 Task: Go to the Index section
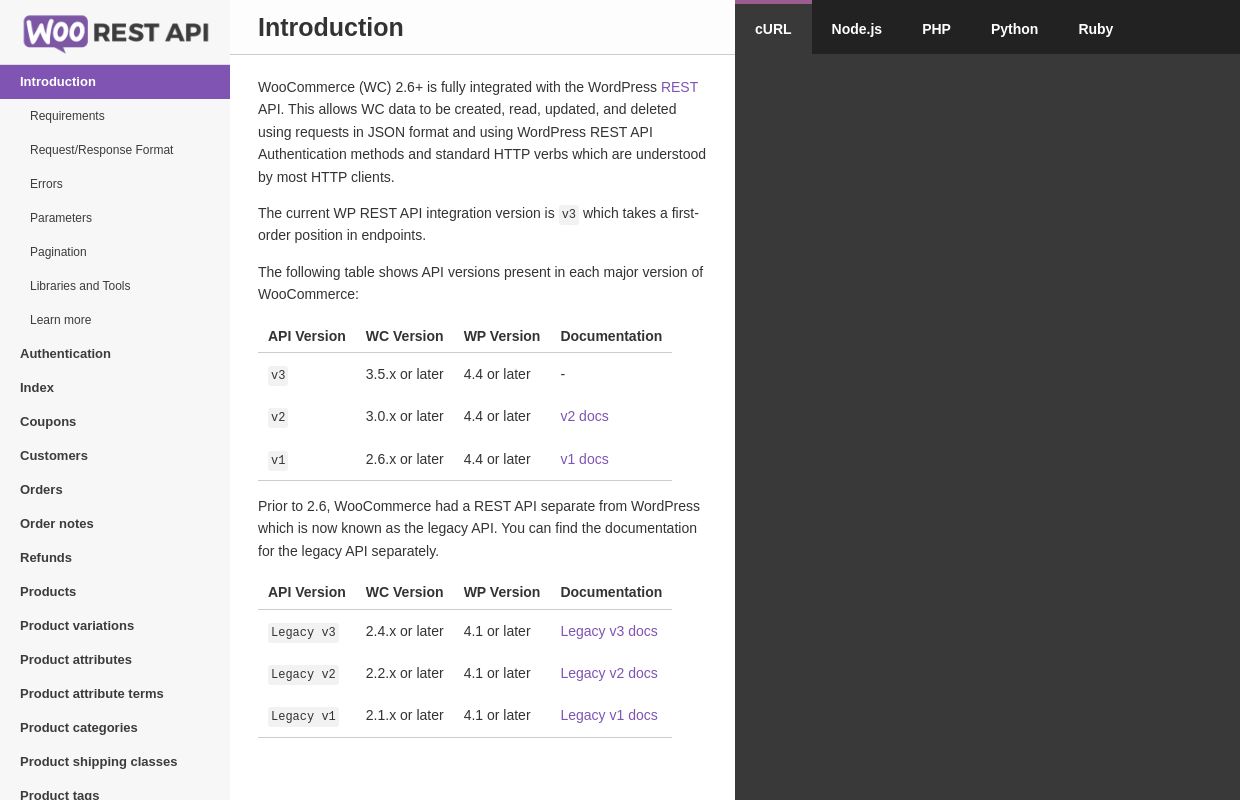coord(115,388)
